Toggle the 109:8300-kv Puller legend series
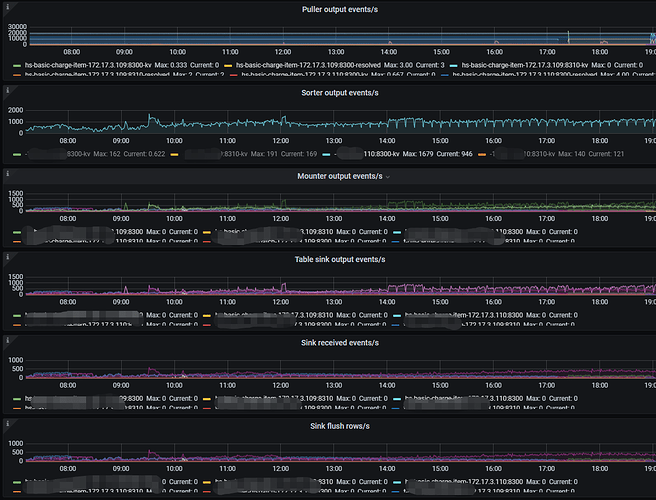 coord(100,65)
